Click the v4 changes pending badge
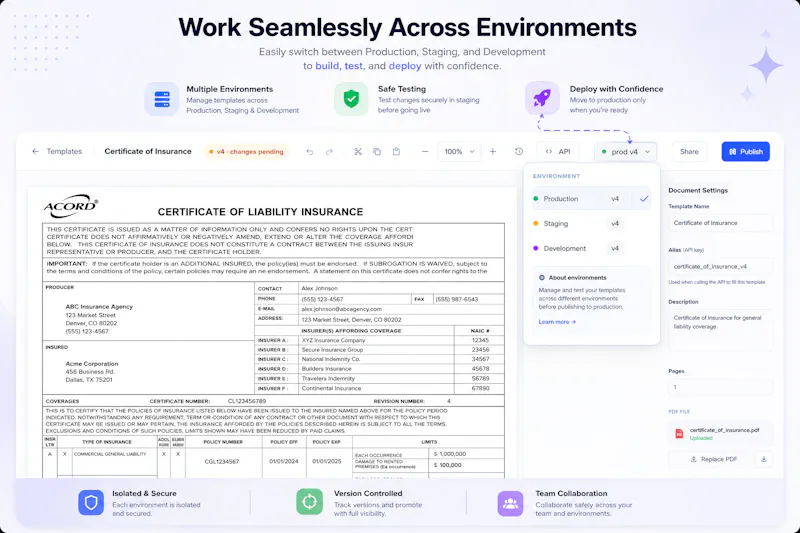This screenshot has width=800, height=533. (x=246, y=151)
